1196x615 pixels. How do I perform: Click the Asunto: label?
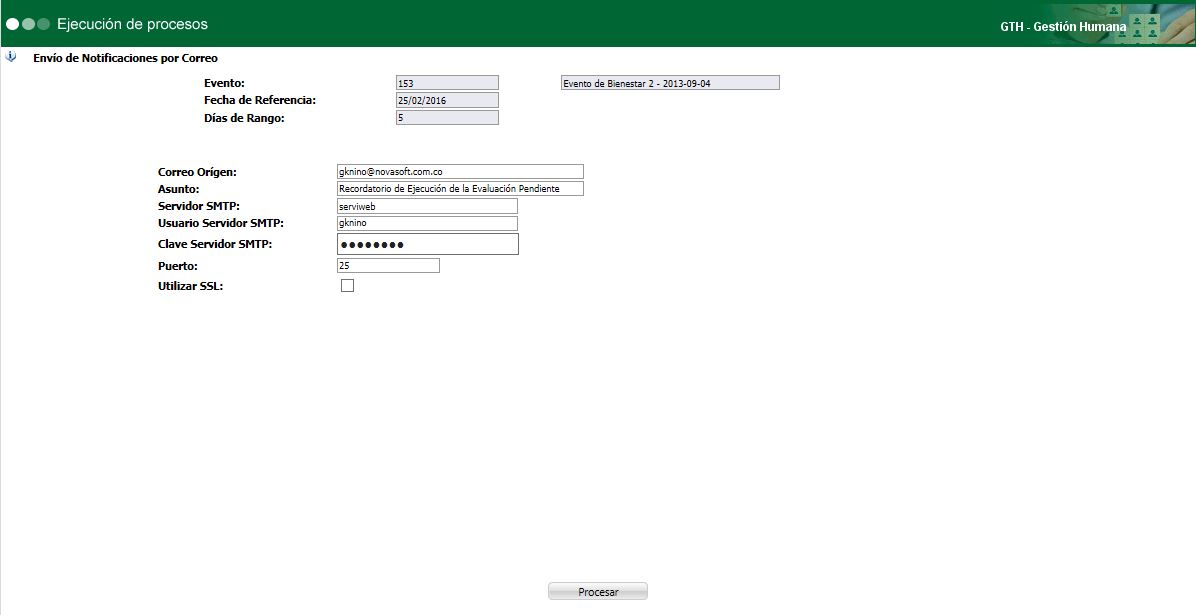(178, 189)
